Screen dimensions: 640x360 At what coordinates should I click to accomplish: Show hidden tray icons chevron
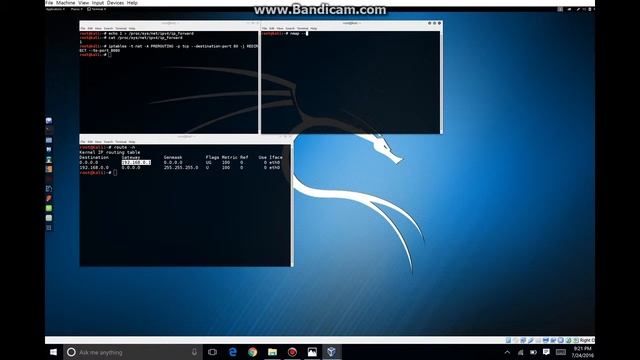pyautogui.click(x=507, y=352)
